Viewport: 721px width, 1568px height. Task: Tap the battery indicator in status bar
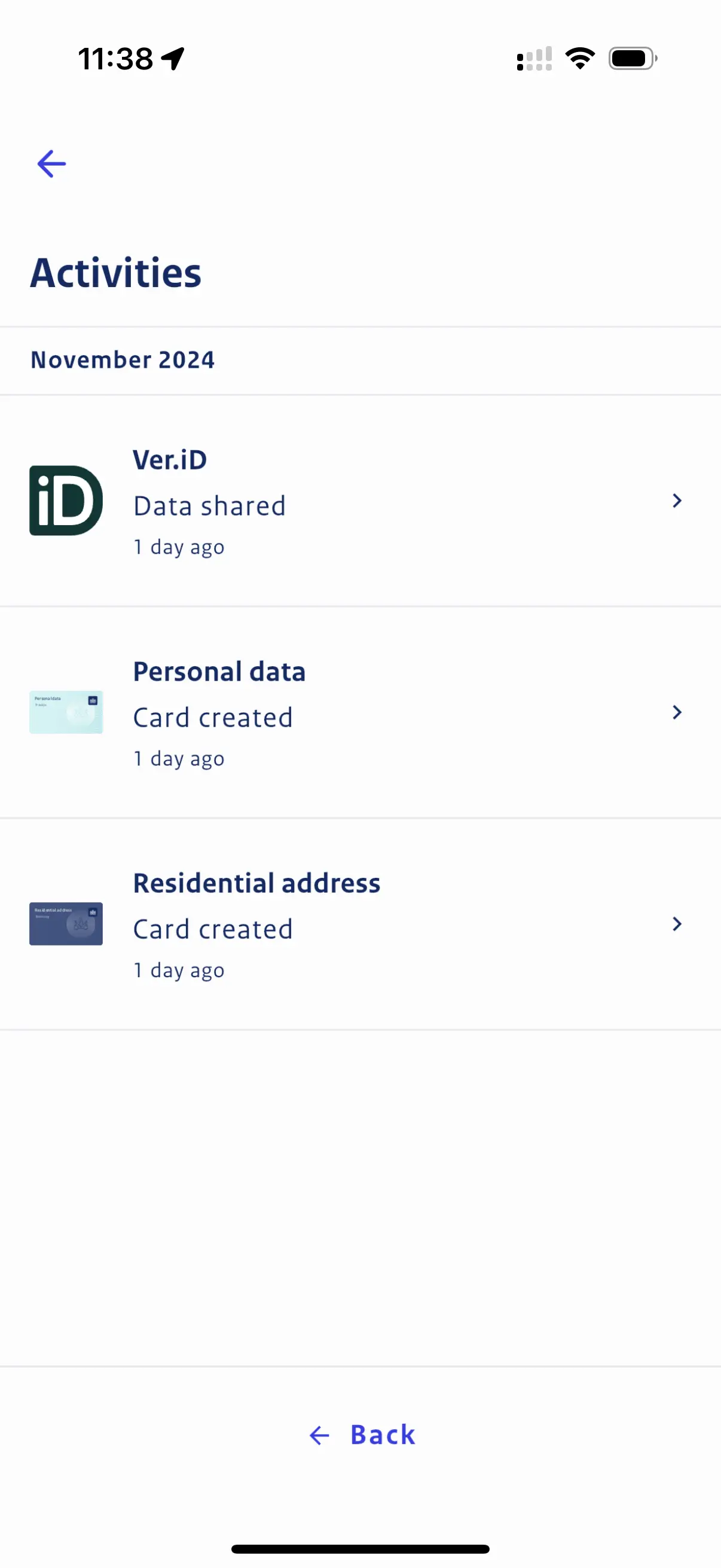[631, 58]
